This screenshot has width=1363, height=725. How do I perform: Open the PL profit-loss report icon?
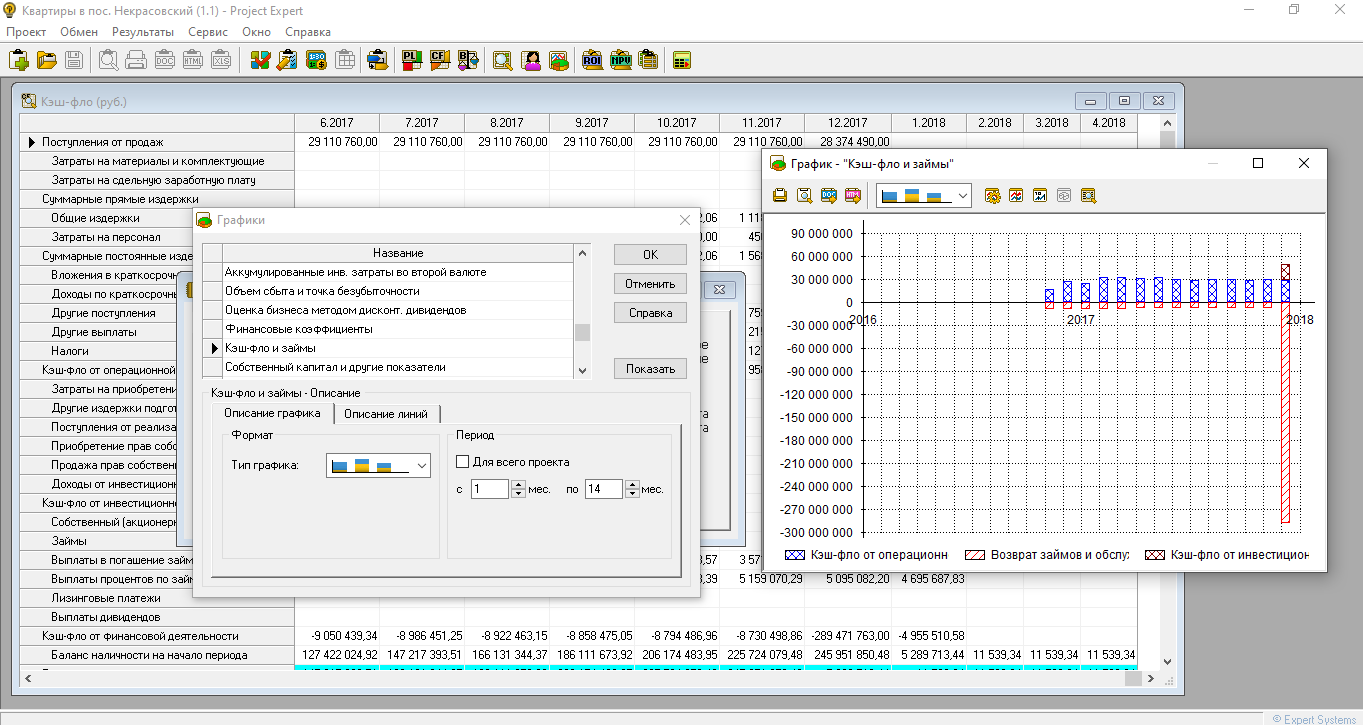(x=412, y=60)
